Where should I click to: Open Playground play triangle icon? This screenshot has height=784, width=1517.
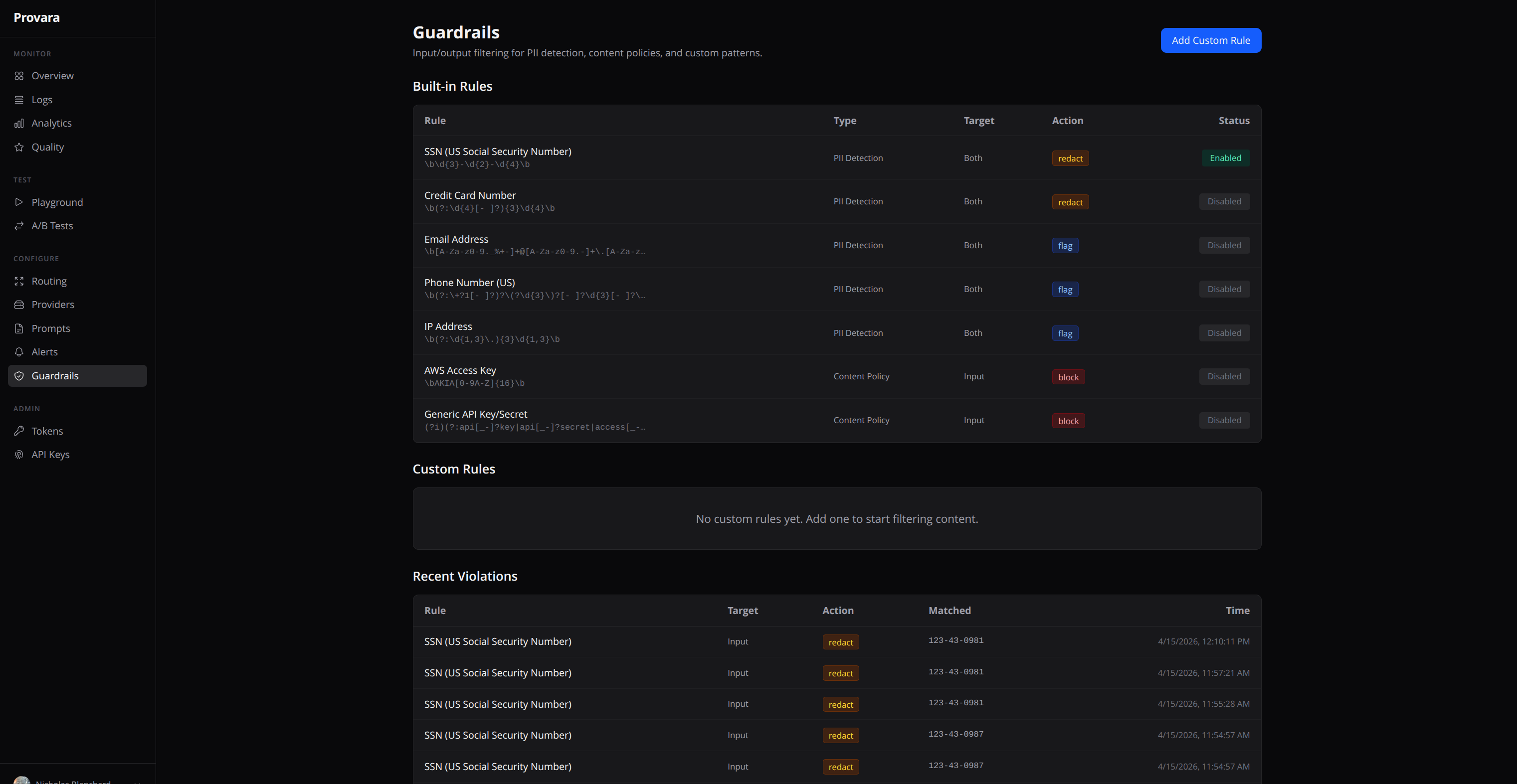tap(19, 202)
